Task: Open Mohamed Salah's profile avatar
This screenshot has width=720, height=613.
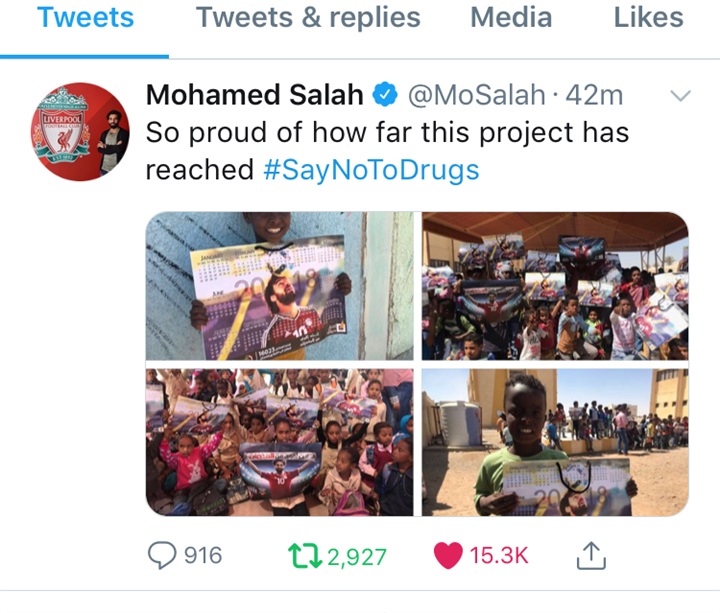Action: [80, 132]
